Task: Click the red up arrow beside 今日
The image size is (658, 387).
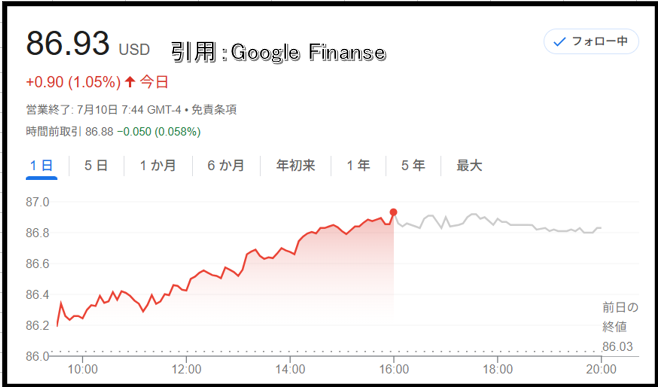Action: 130,82
